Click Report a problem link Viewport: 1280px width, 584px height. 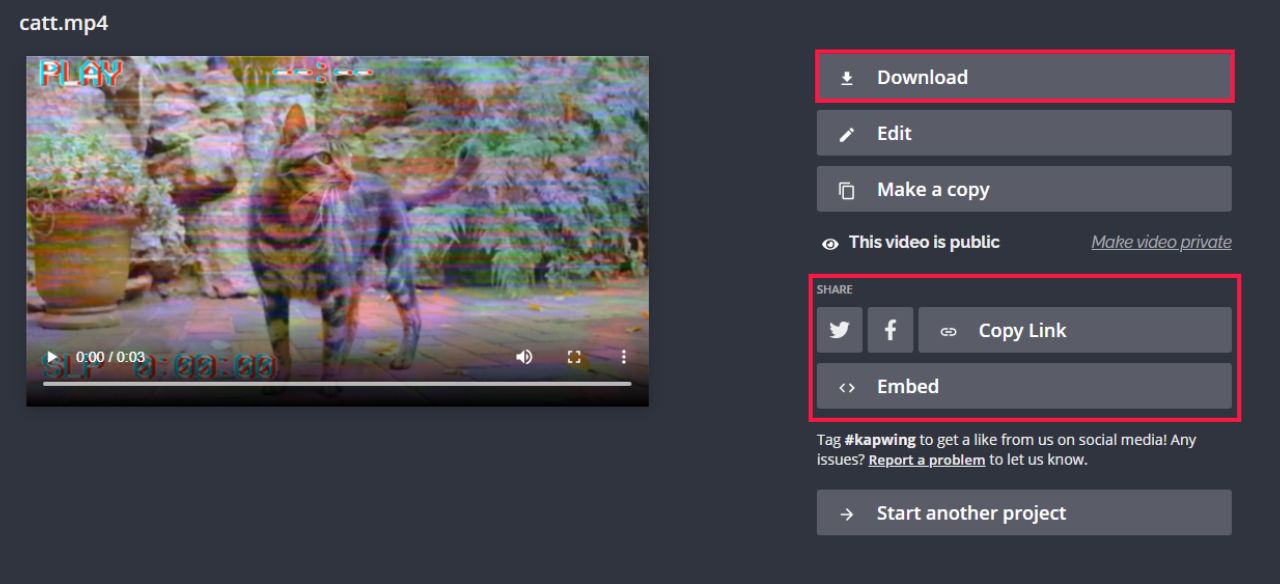[927, 460]
